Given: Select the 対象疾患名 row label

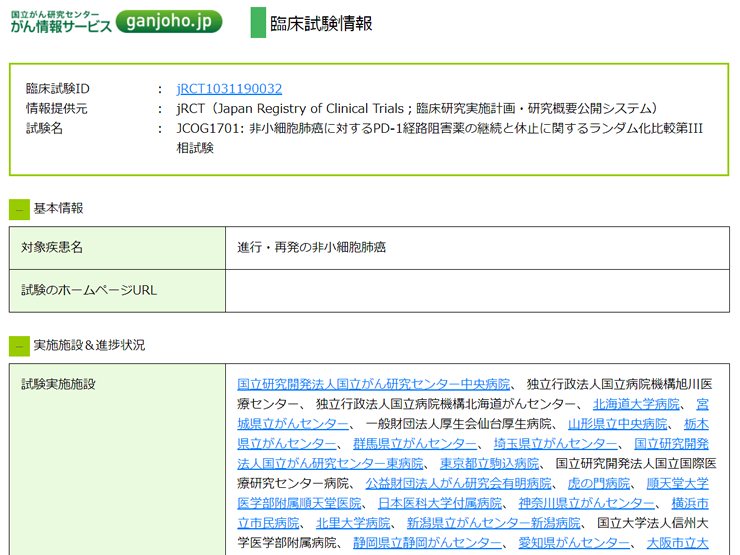Looking at the screenshot, I should pyautogui.click(x=52, y=247).
